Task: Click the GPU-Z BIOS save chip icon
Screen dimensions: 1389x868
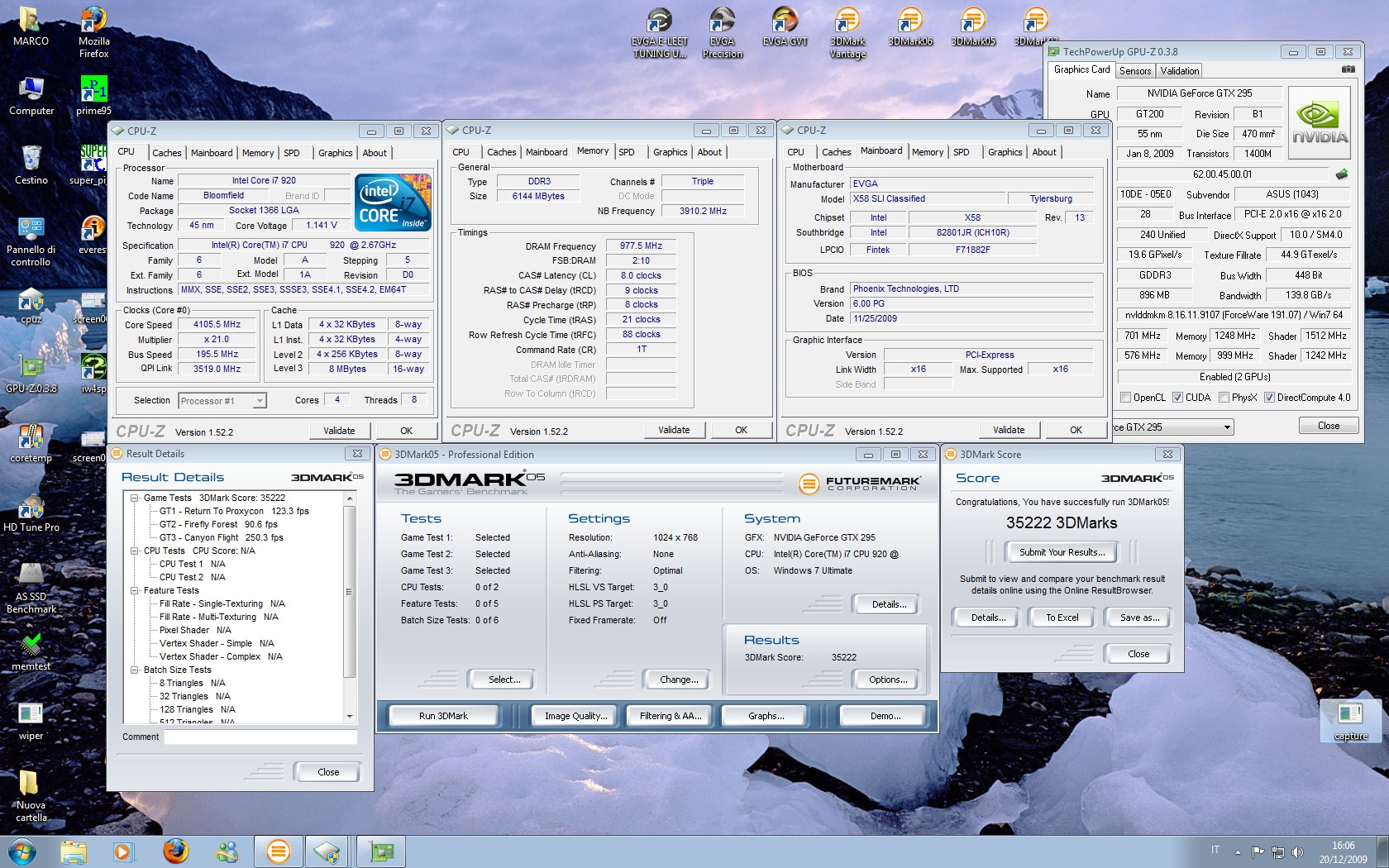Action: tap(1342, 174)
